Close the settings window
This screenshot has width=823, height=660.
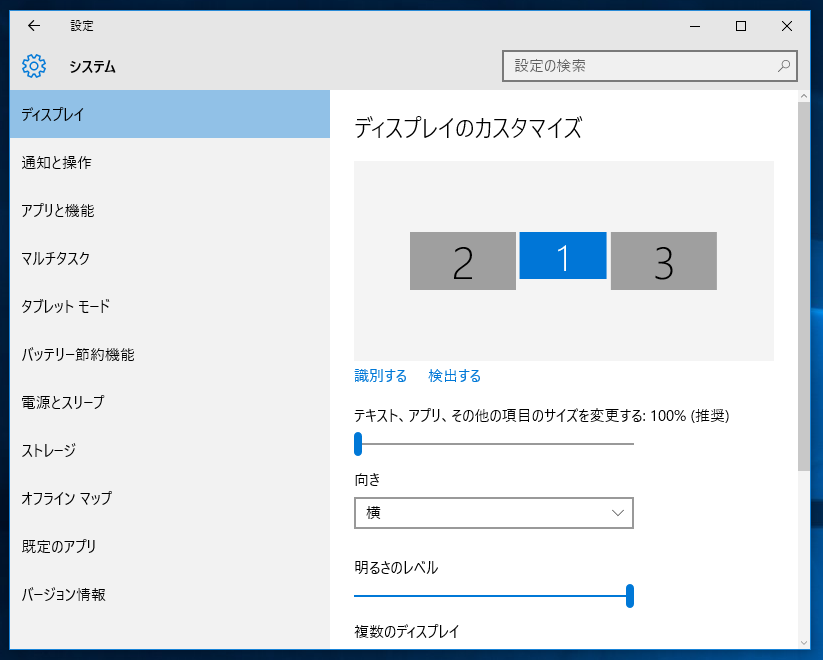tap(787, 26)
